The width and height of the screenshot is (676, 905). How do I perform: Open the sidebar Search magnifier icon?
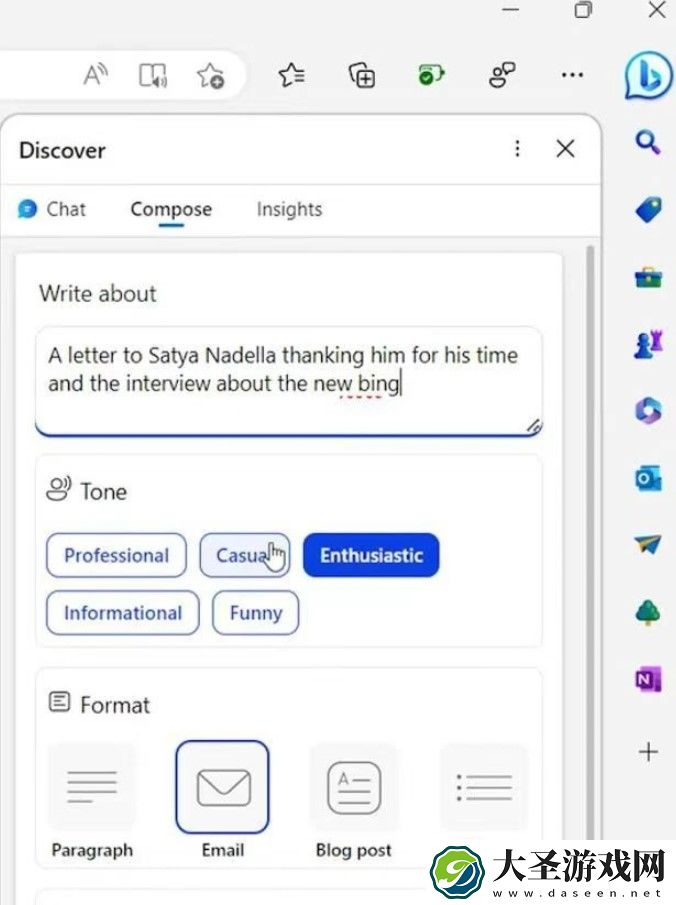(x=648, y=142)
